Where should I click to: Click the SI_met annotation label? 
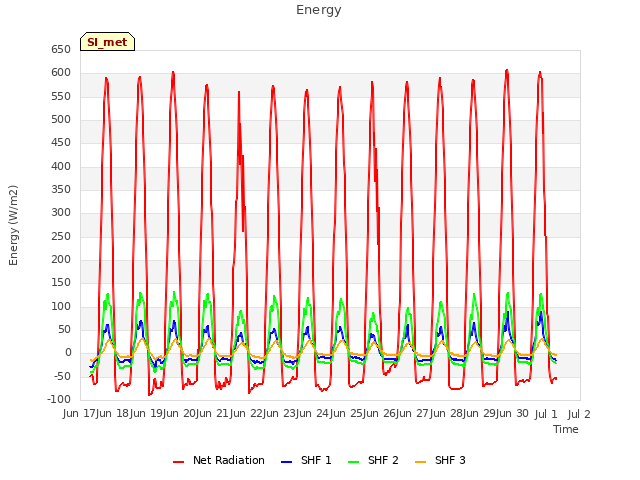pyautogui.click(x=107, y=42)
